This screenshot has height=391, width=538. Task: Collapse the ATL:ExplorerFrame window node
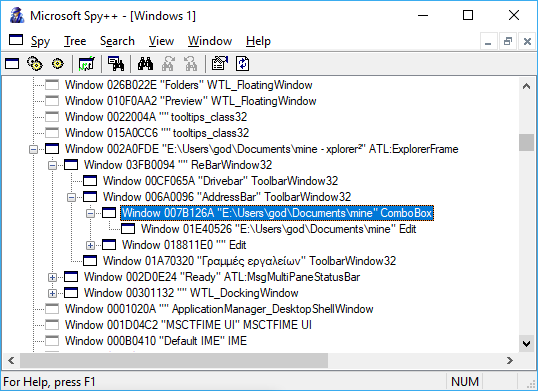[x=33, y=149]
